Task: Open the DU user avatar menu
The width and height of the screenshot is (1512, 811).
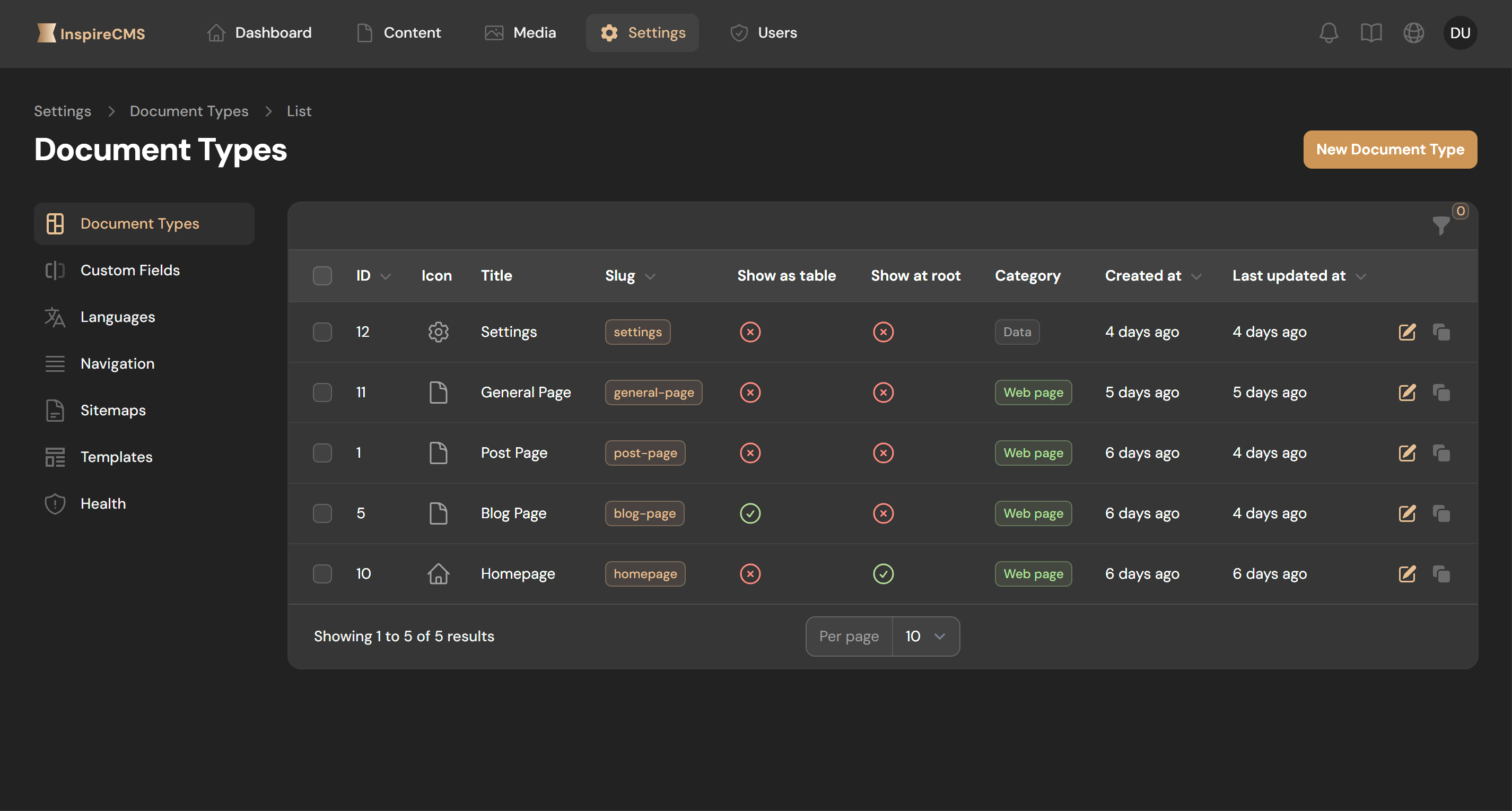Action: [x=1461, y=33]
